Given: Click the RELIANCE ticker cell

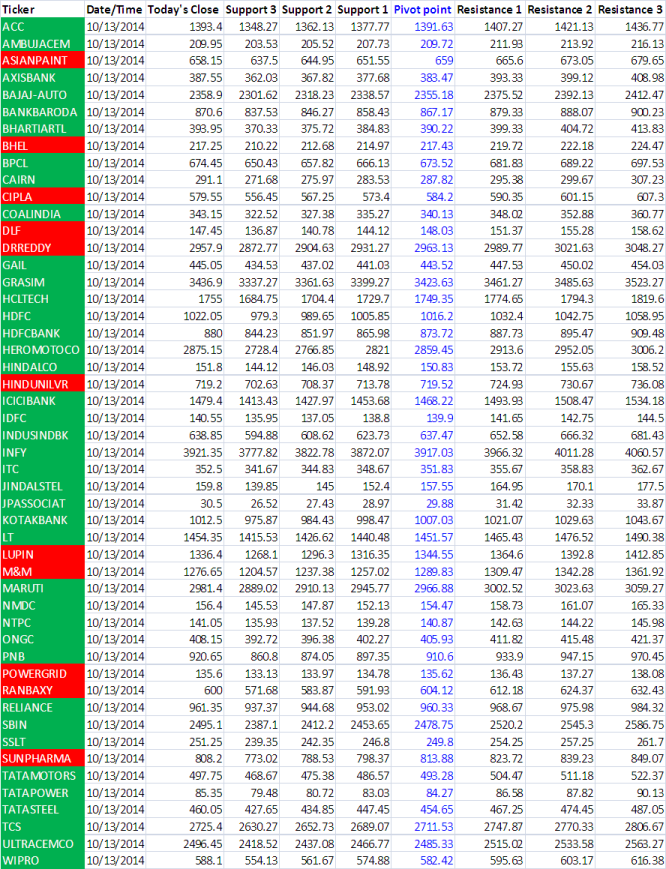Looking at the screenshot, I should coord(43,707).
